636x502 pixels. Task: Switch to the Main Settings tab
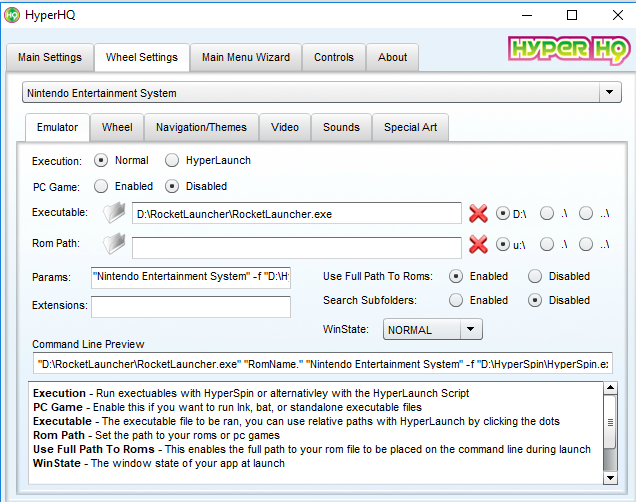pos(50,57)
